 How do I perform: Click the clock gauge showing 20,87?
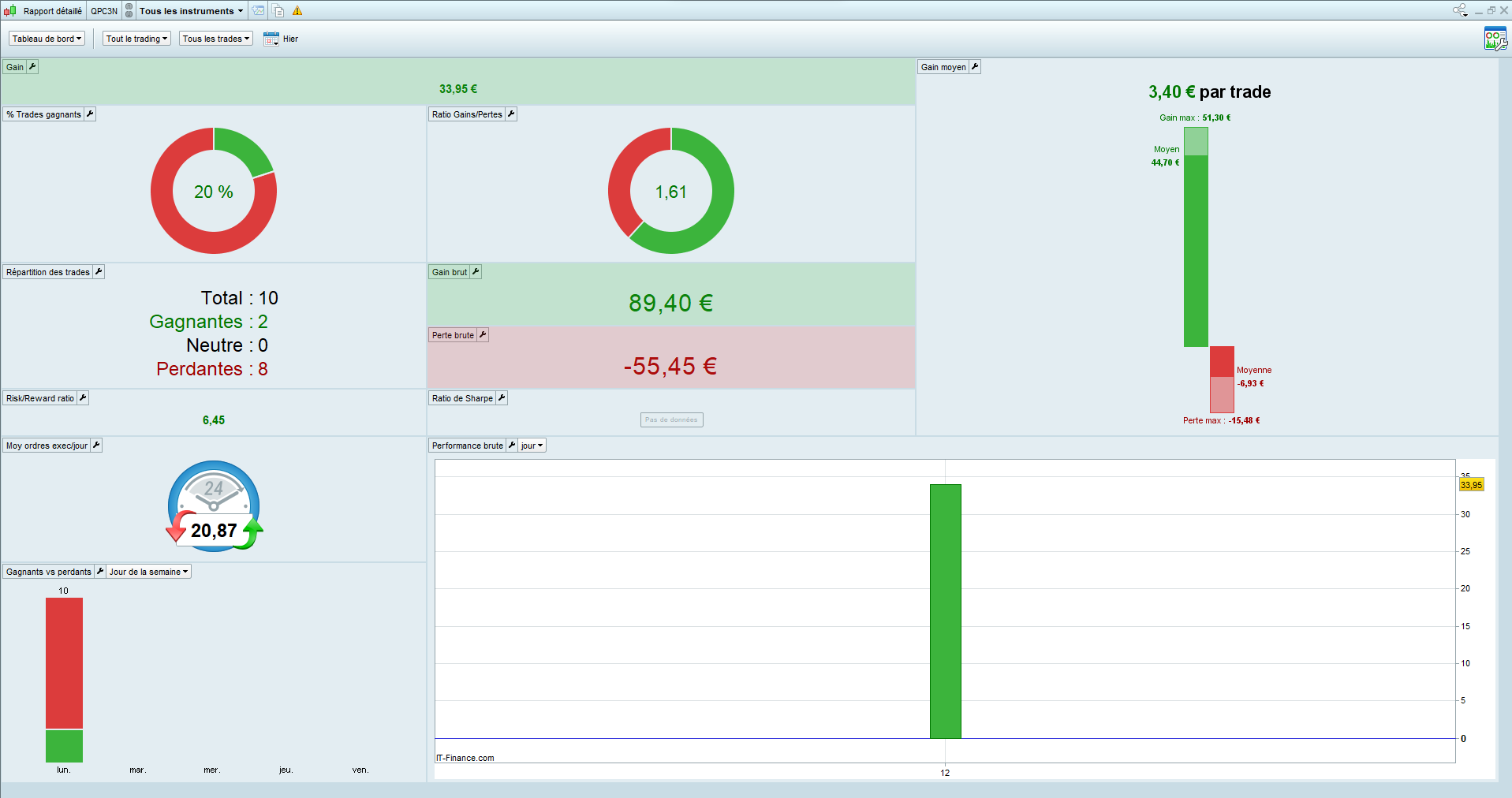214,506
